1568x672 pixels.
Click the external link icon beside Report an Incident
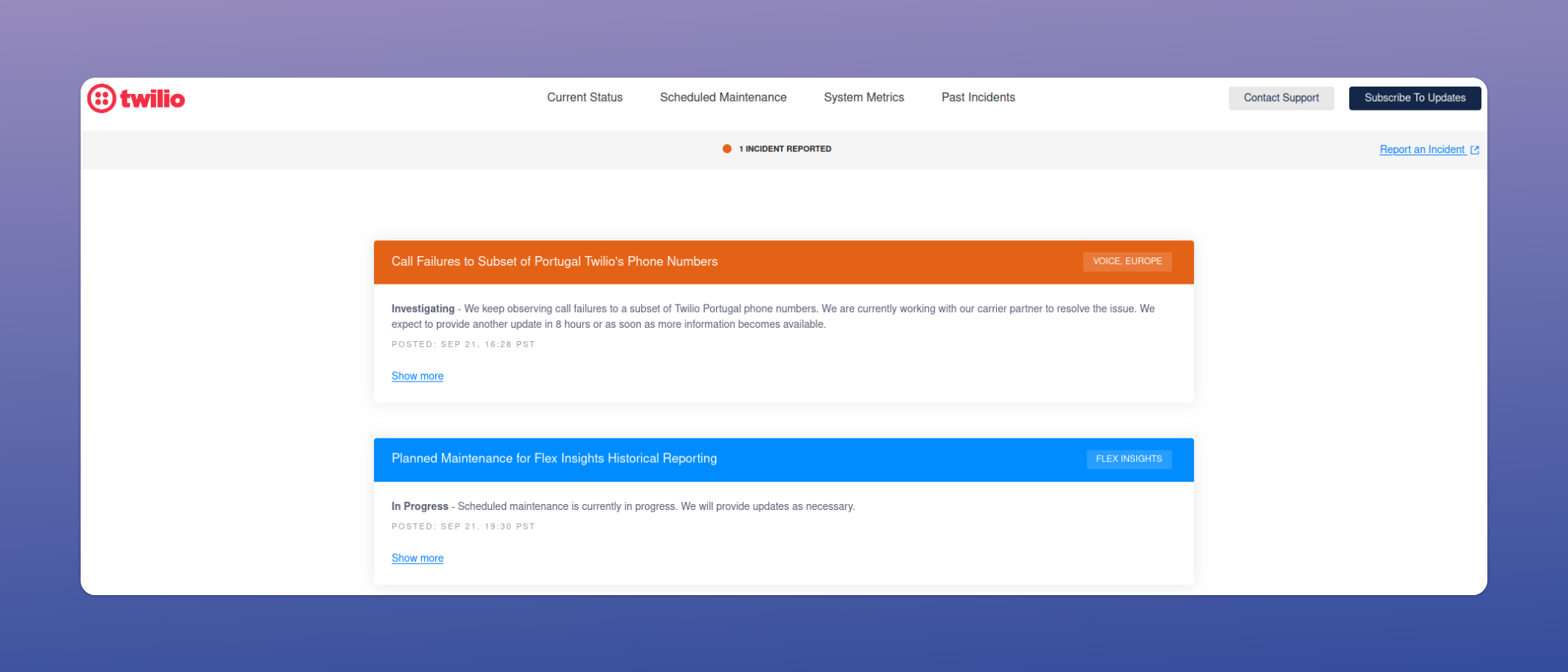coord(1475,150)
